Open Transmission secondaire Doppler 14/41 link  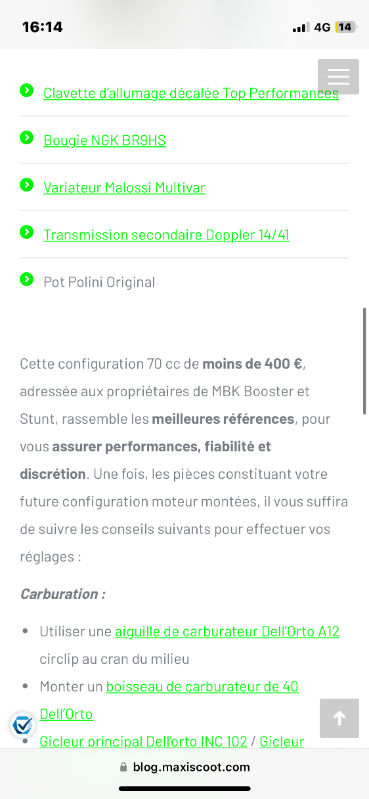pos(166,235)
